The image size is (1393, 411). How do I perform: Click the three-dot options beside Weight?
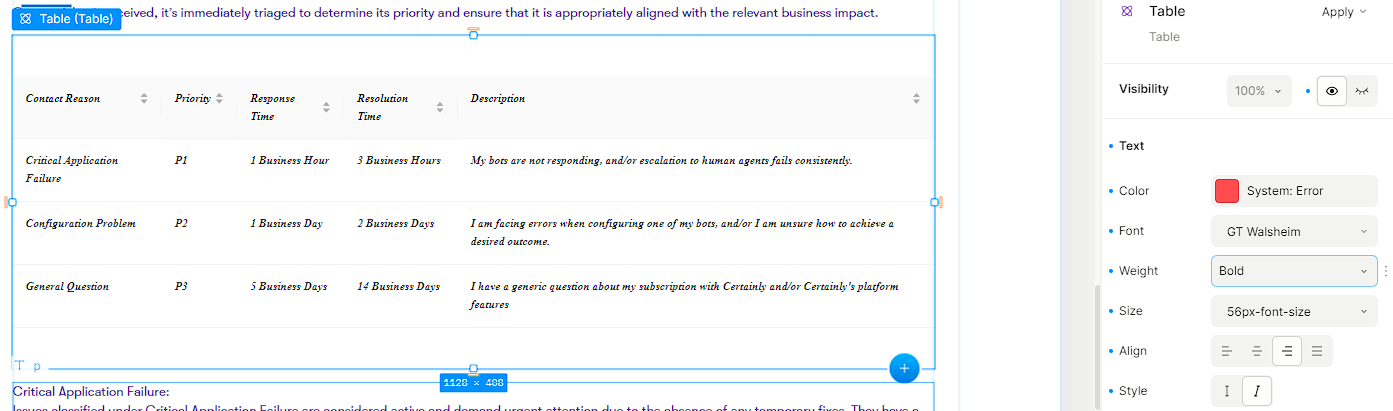point(1385,271)
